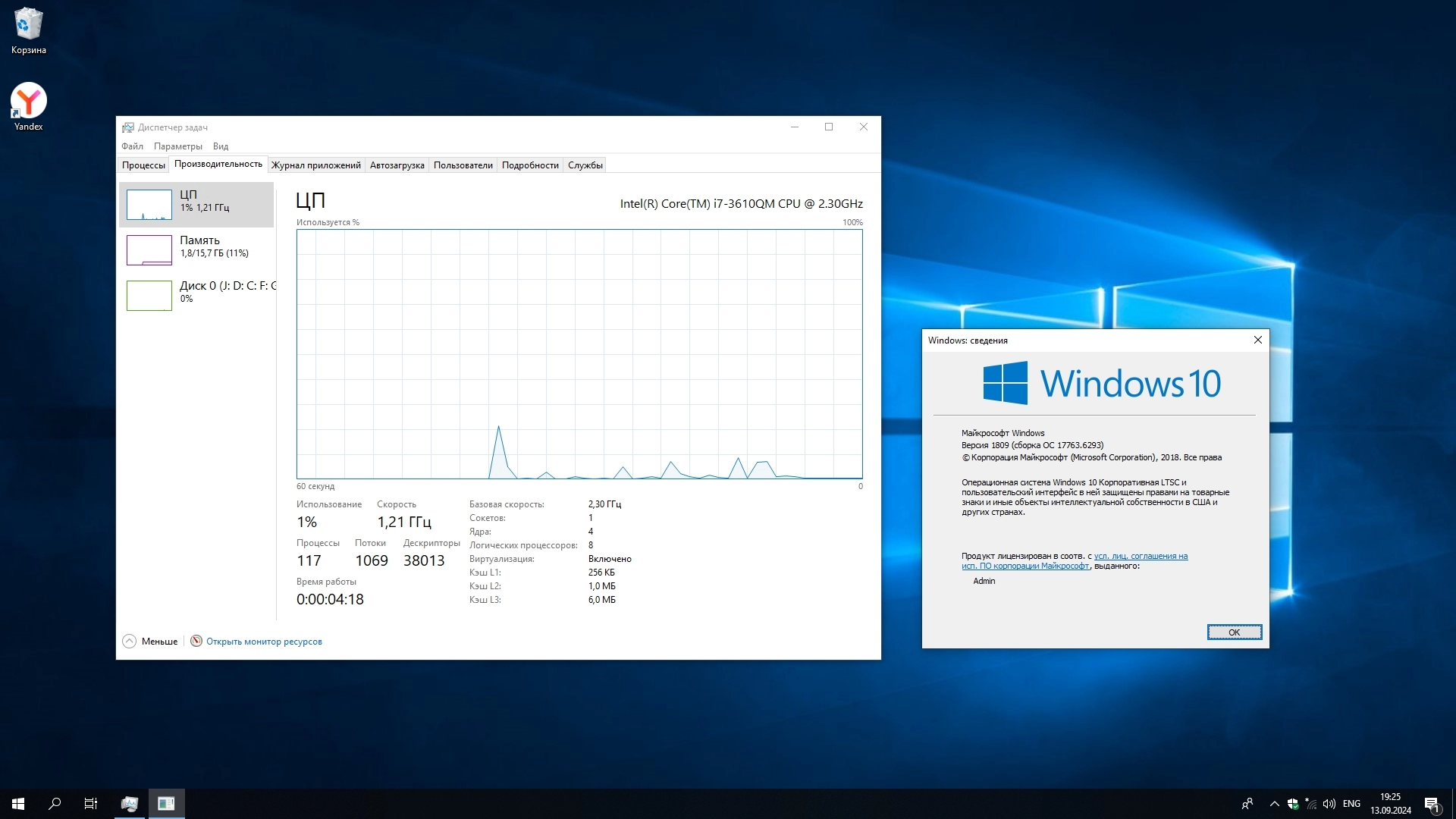Open taskbar search magnifier icon

click(x=55, y=804)
